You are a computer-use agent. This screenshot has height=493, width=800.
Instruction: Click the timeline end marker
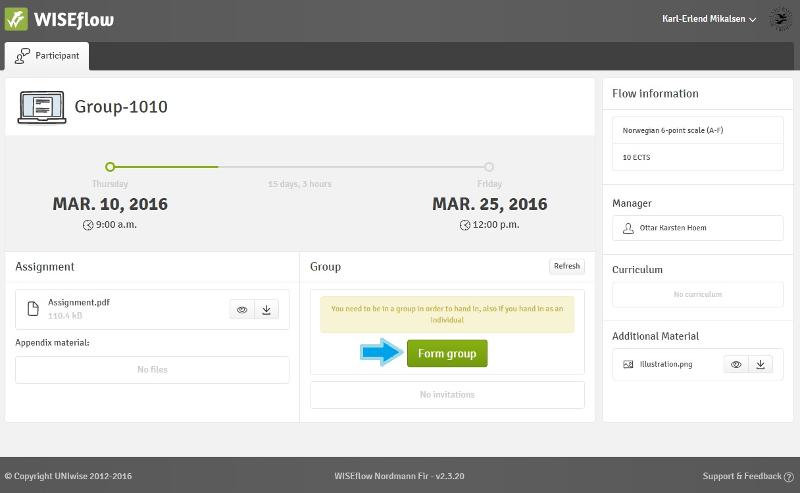tap(489, 167)
